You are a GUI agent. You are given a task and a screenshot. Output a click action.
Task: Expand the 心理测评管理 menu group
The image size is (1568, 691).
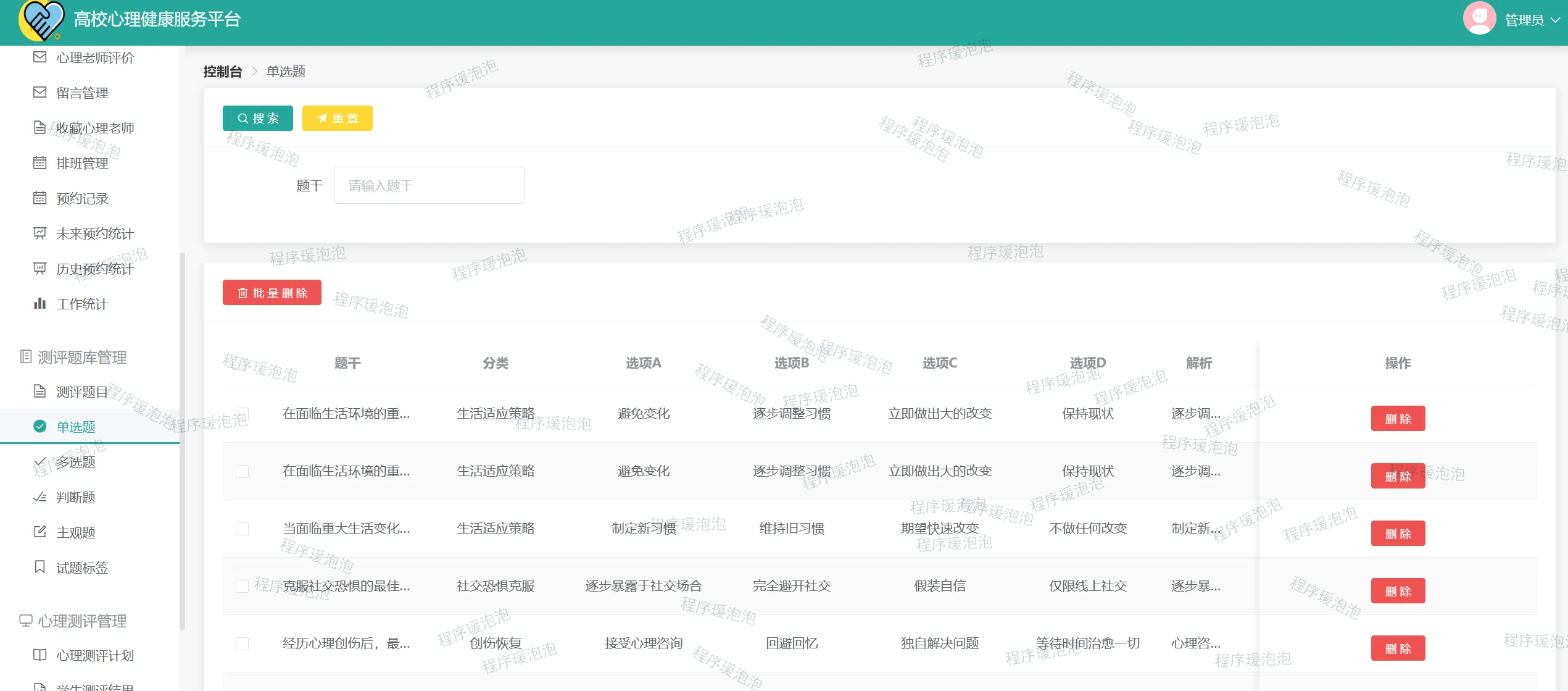pyautogui.click(x=82, y=621)
